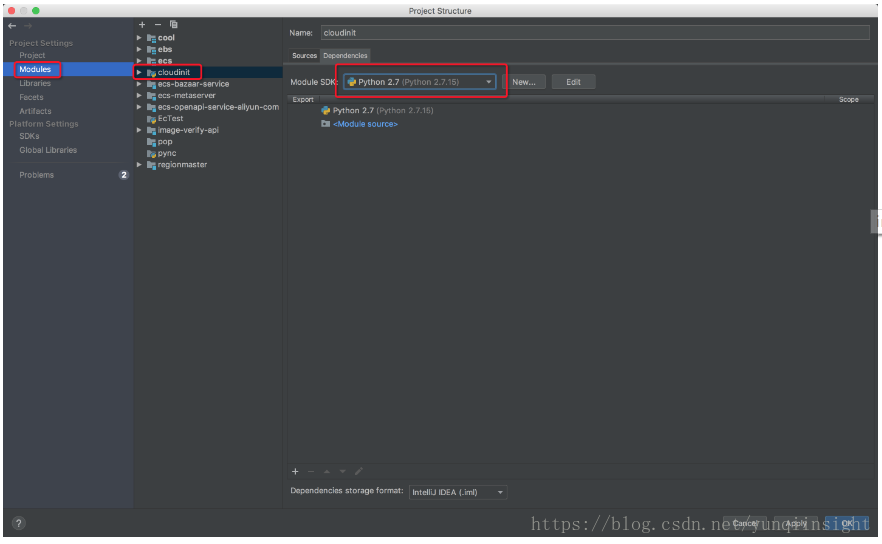Expand the ebs module tree node
Image resolution: width=882 pixels, height=544 pixels.
(139, 50)
